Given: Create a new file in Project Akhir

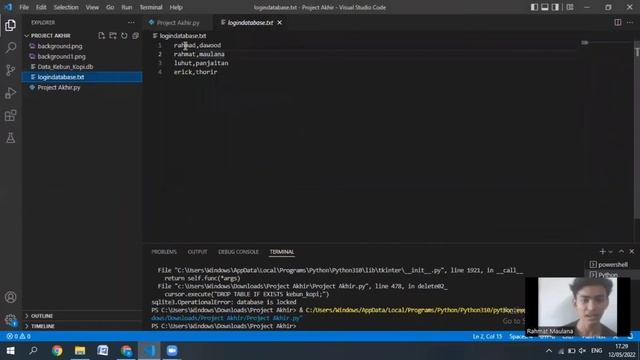Looking at the screenshot, I should click(x=101, y=36).
